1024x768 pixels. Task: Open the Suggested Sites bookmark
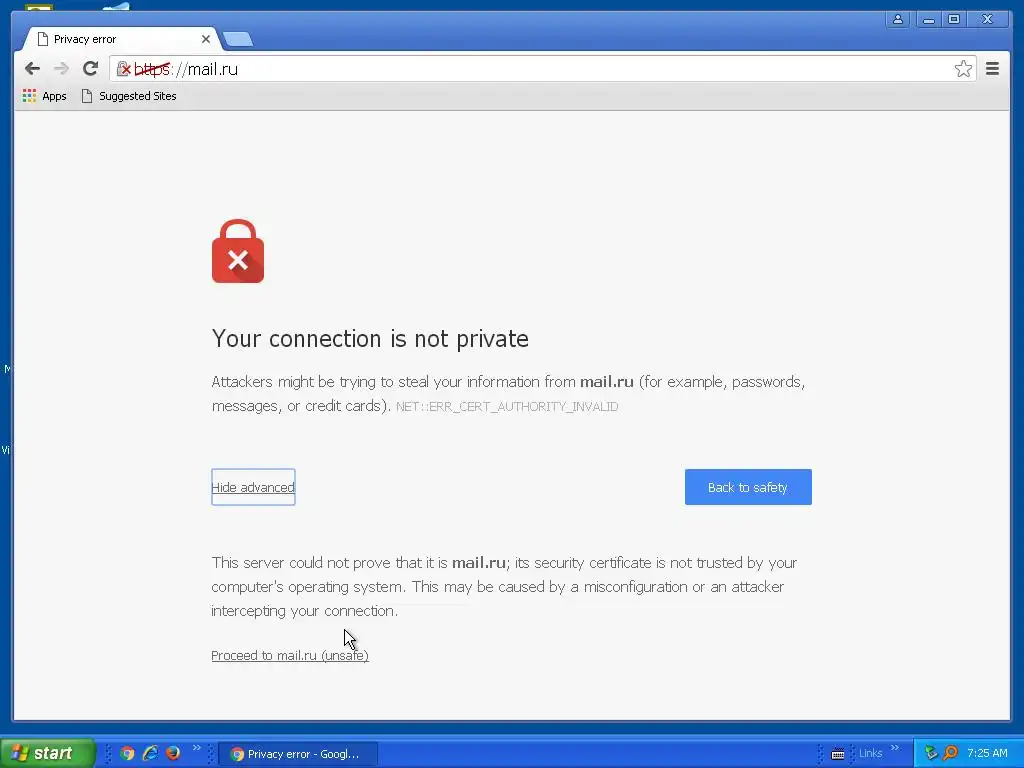[x=129, y=96]
